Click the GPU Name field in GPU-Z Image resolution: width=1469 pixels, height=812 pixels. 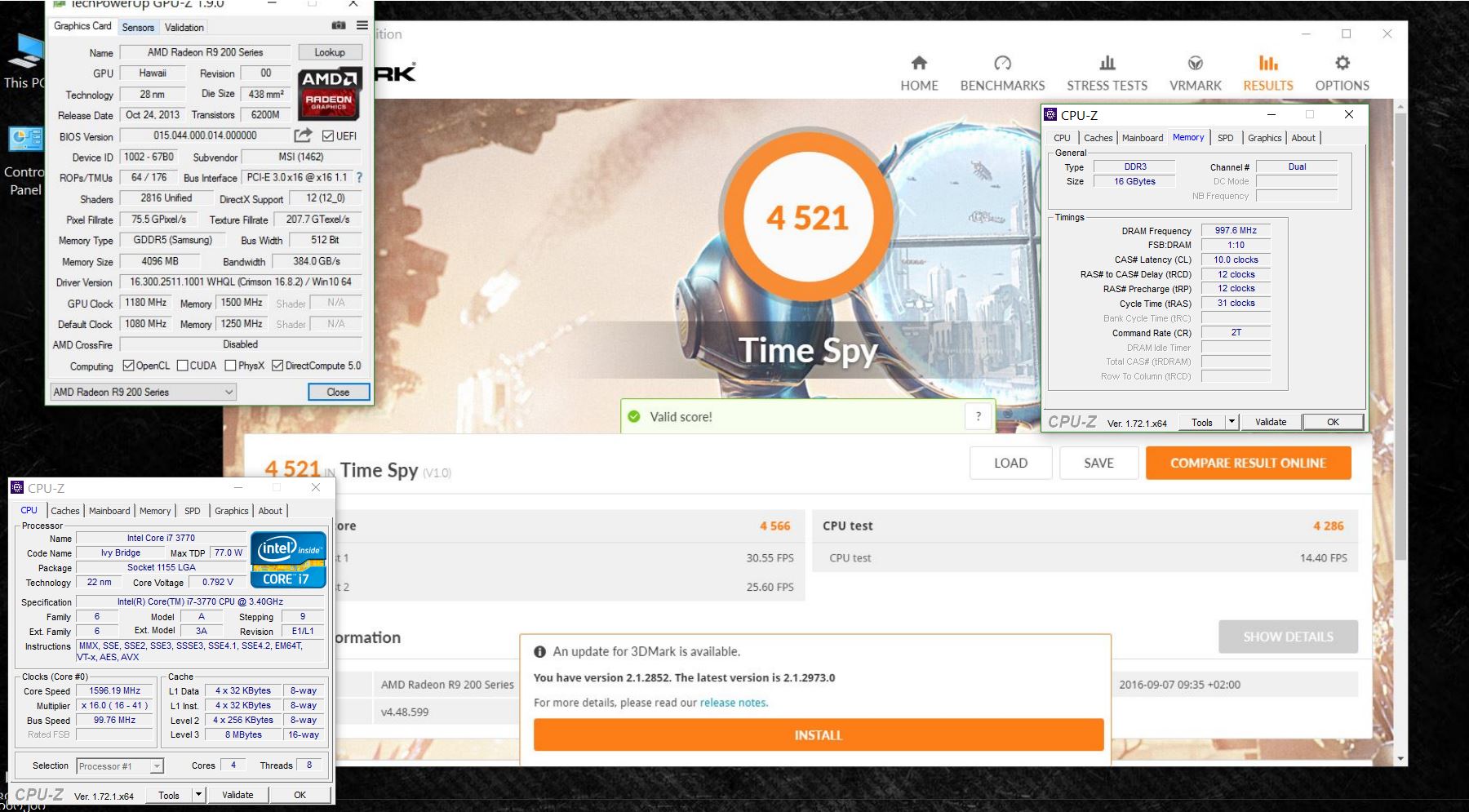coord(205,52)
